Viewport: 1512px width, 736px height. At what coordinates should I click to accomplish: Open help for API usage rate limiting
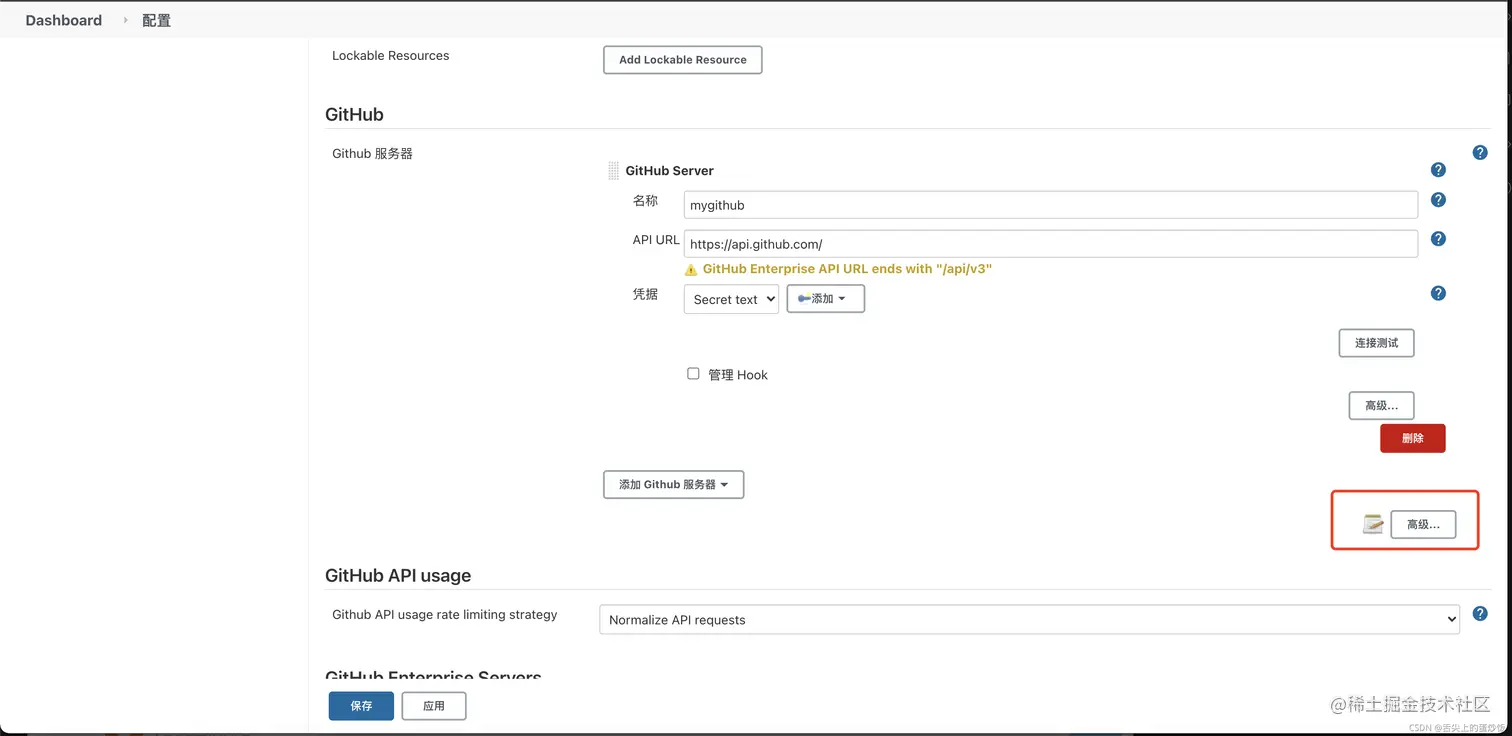pyautogui.click(x=1480, y=614)
